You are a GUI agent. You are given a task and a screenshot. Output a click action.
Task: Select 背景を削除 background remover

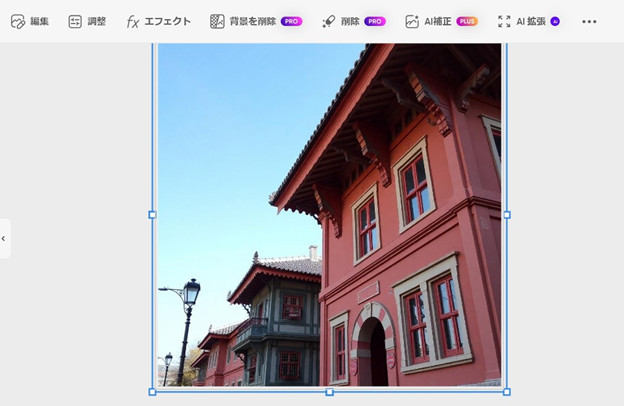256,21
